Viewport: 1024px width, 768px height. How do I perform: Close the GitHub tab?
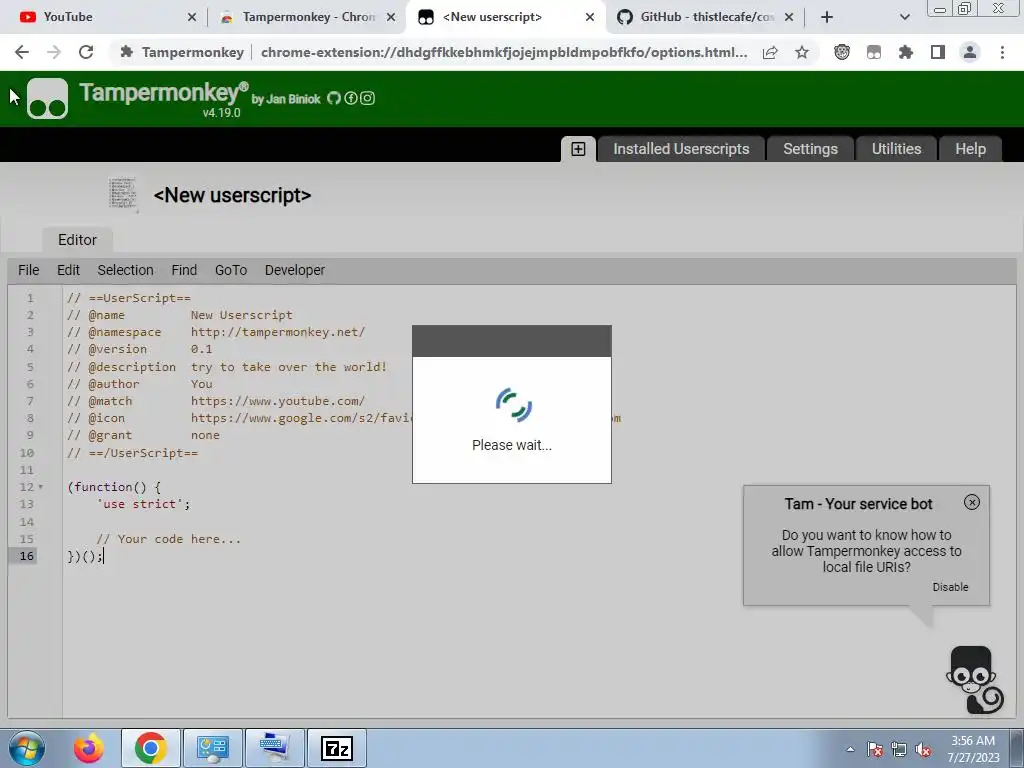789,17
